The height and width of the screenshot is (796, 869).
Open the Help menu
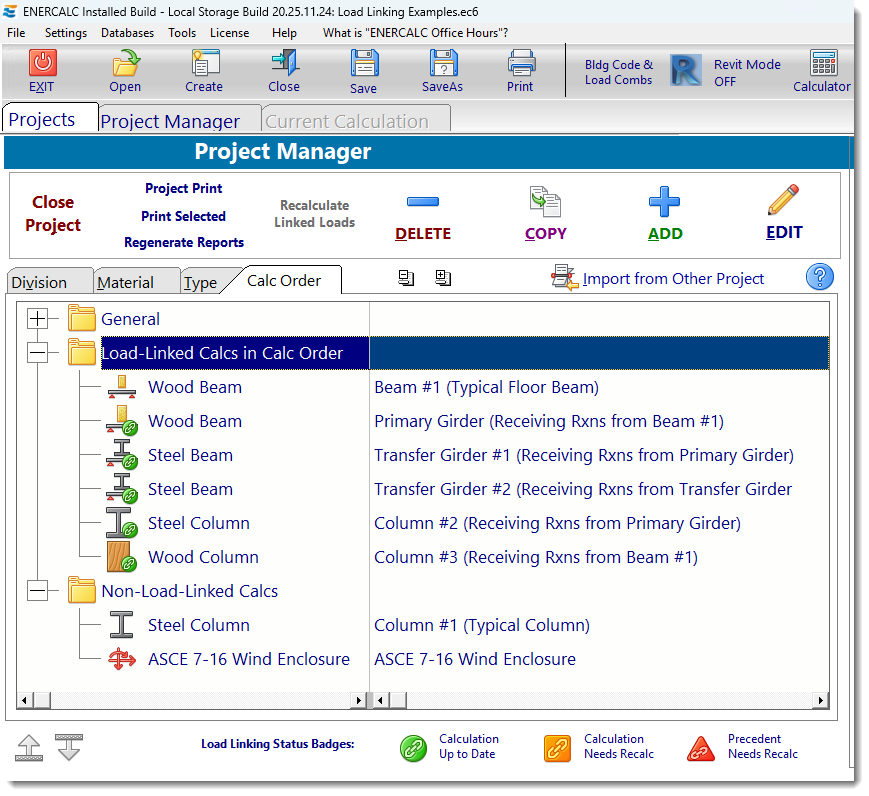coord(284,33)
